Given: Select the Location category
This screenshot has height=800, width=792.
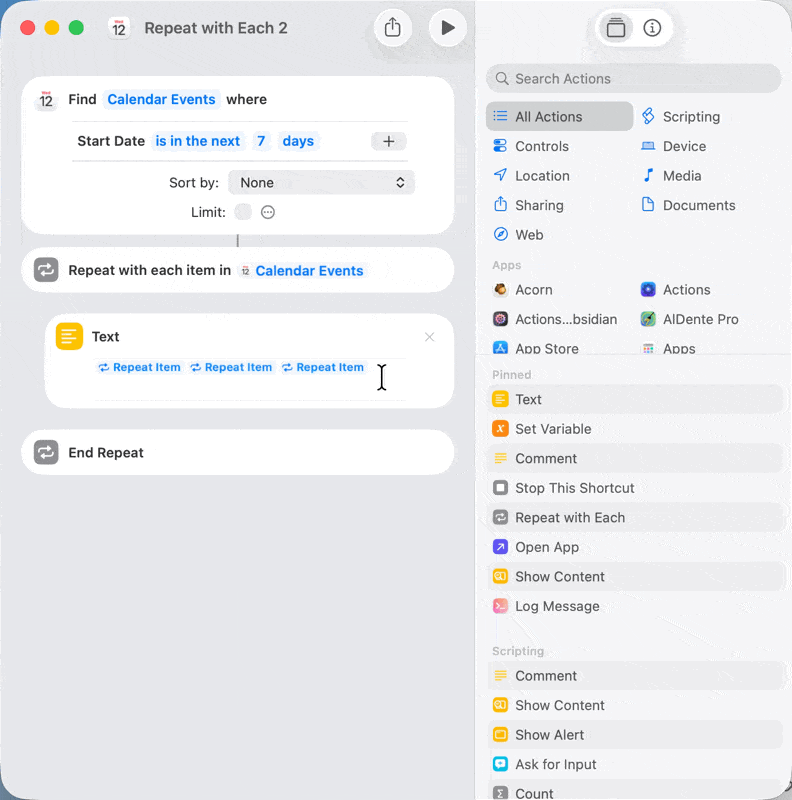Looking at the screenshot, I should pyautogui.click(x=541, y=176).
